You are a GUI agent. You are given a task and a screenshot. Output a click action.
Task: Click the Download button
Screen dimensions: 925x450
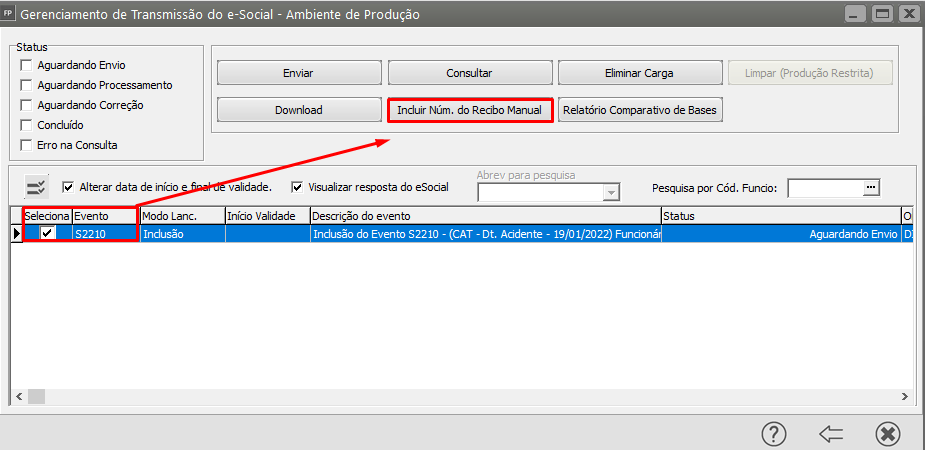click(x=299, y=110)
